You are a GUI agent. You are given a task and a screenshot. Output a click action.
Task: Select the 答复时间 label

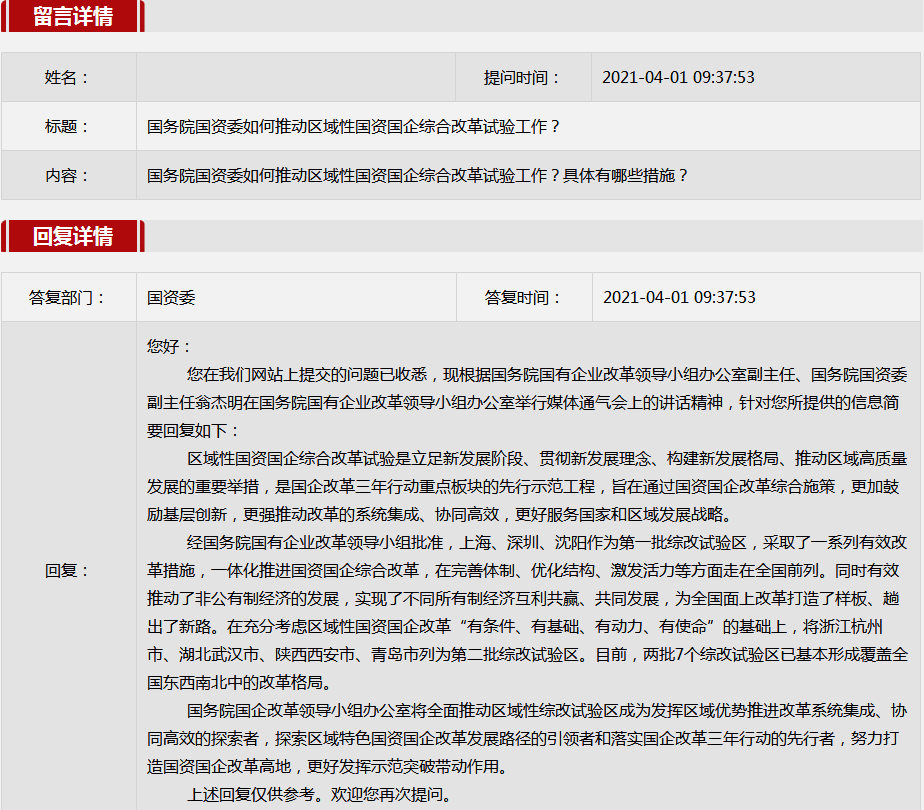tap(523, 298)
